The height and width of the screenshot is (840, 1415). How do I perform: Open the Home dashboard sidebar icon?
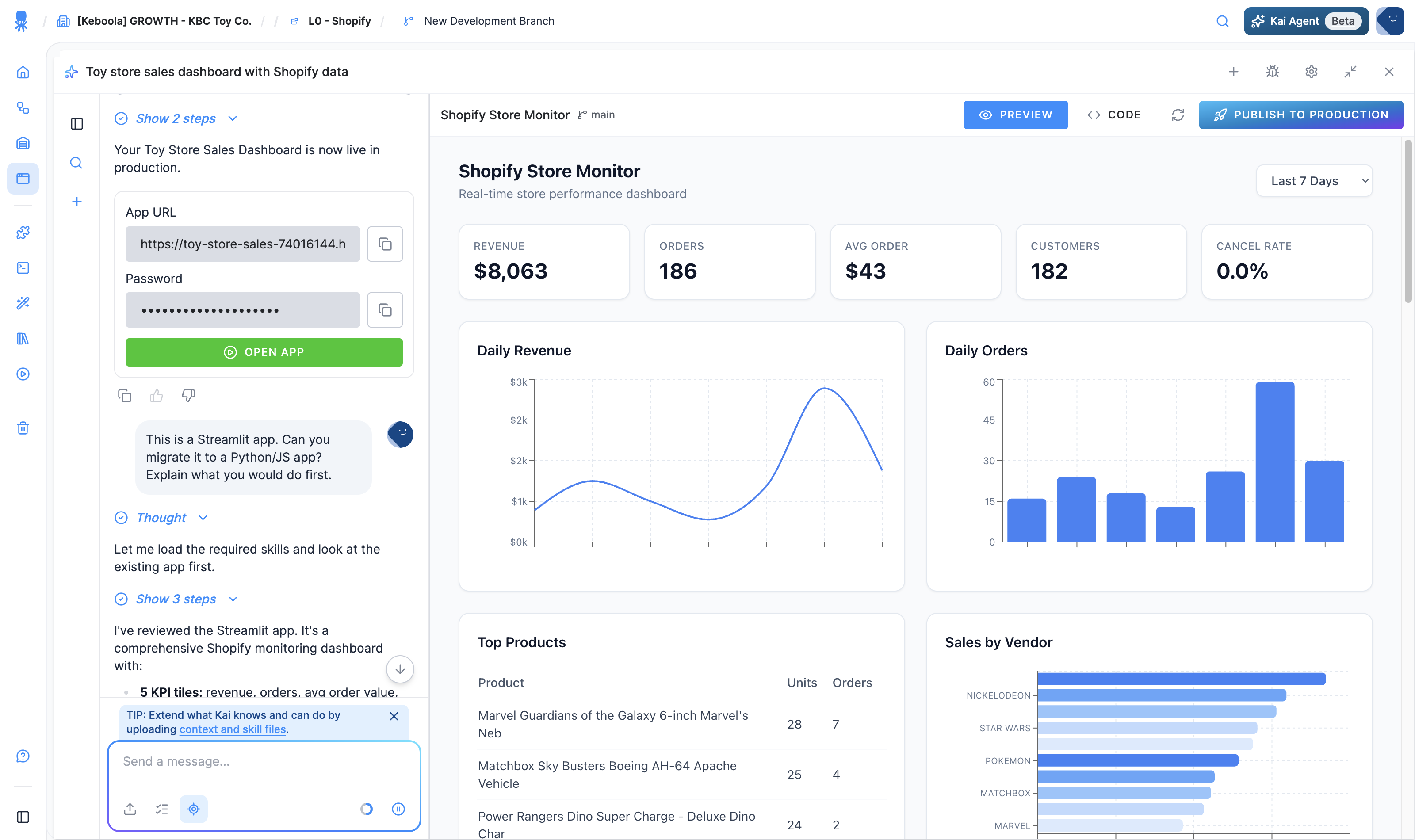coord(23,73)
